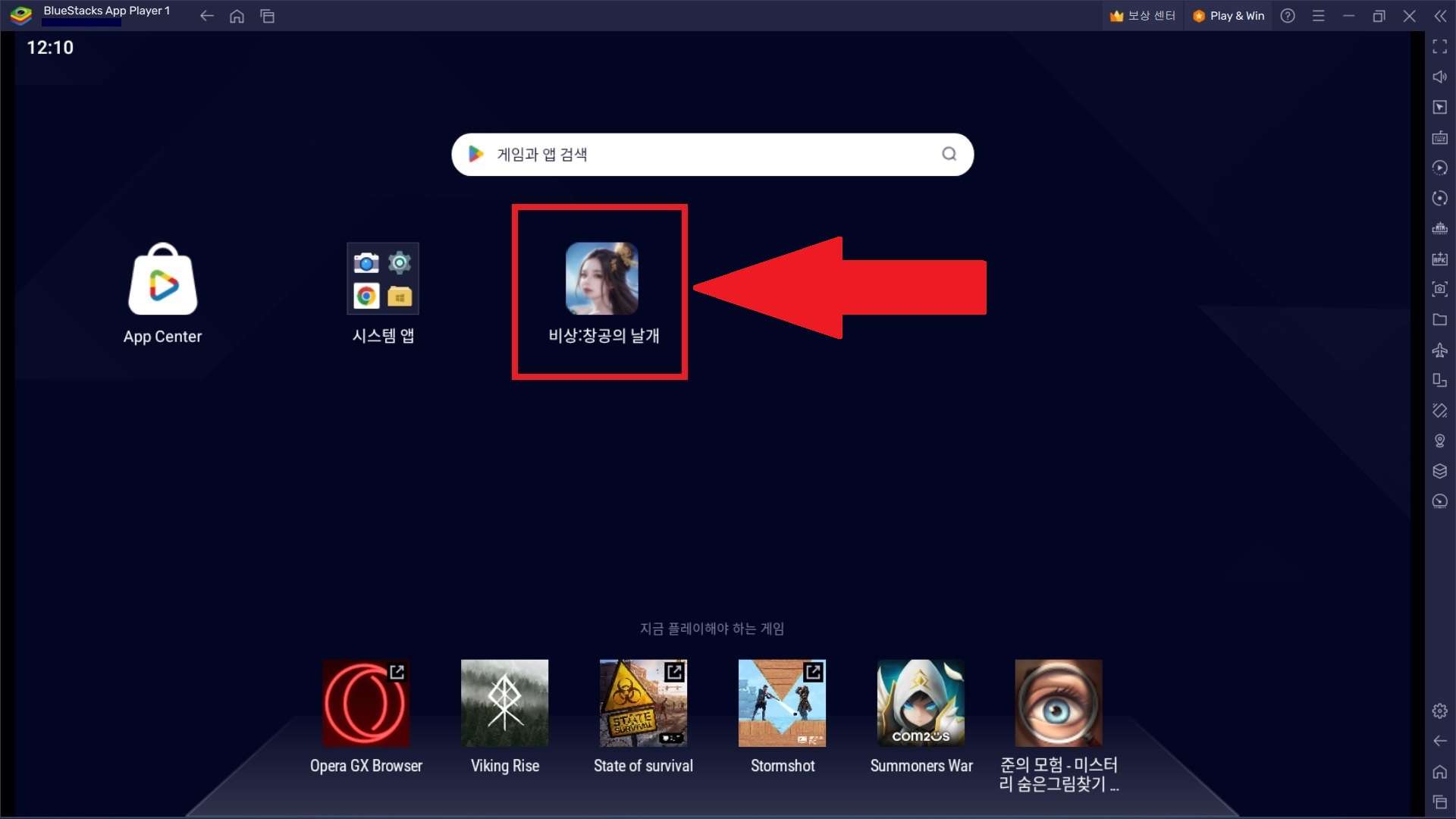This screenshot has height=819, width=1456.
Task: Click the 보상 센터 reward center button
Action: tap(1142, 16)
